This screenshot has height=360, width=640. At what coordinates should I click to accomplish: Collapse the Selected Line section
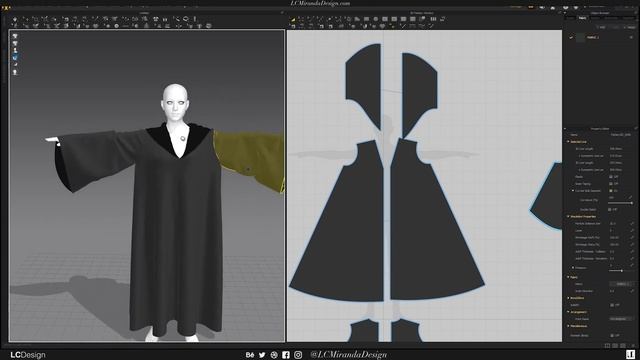(x=568, y=142)
